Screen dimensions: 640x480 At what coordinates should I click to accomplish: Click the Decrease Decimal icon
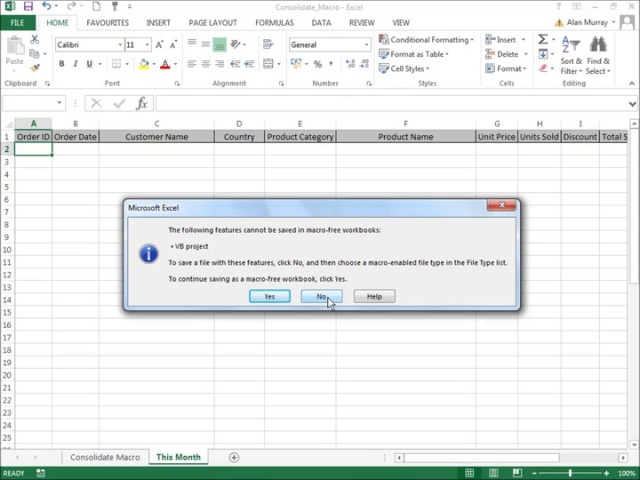364,64
